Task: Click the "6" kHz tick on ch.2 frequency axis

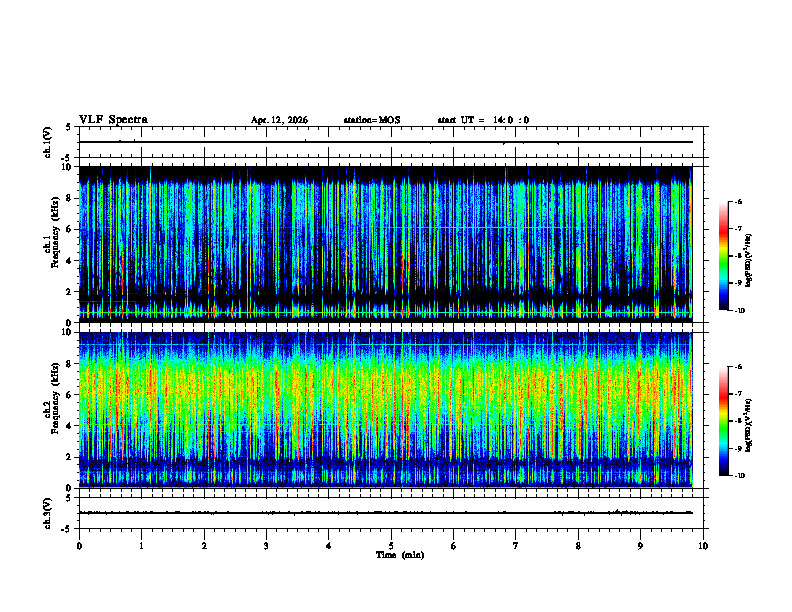Action: (x=70, y=395)
